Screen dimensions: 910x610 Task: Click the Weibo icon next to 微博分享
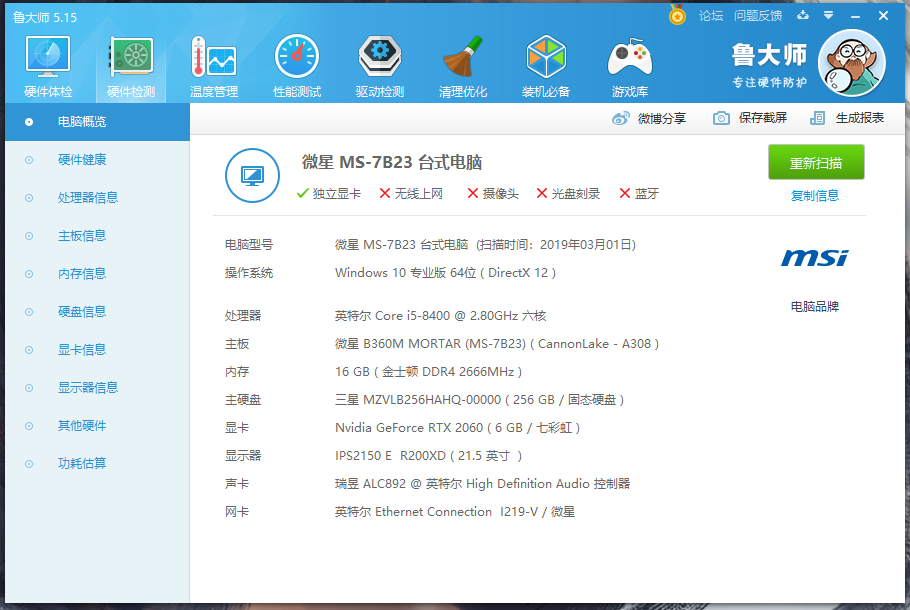click(620, 118)
